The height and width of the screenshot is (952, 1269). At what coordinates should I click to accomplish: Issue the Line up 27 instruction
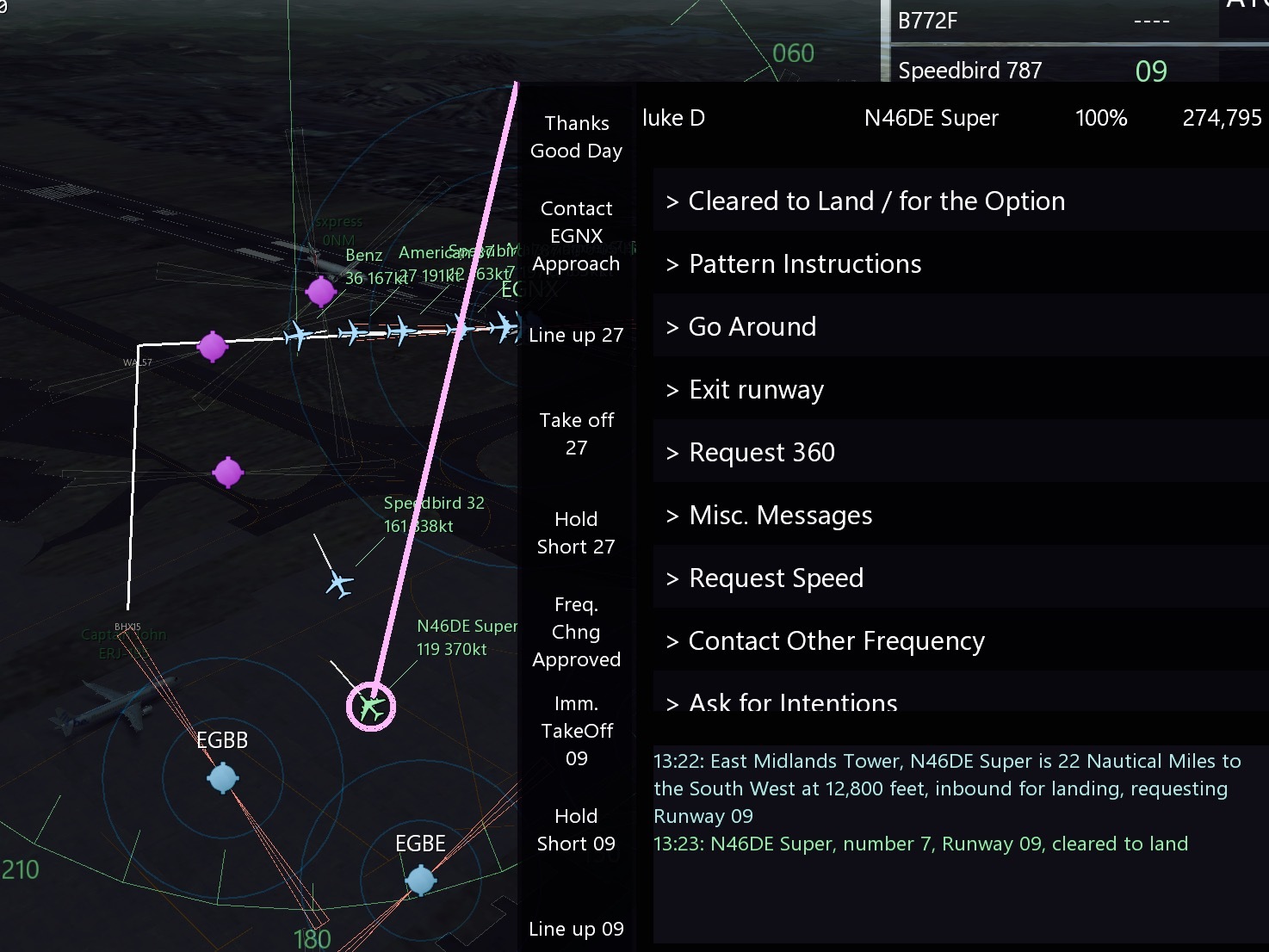[577, 335]
